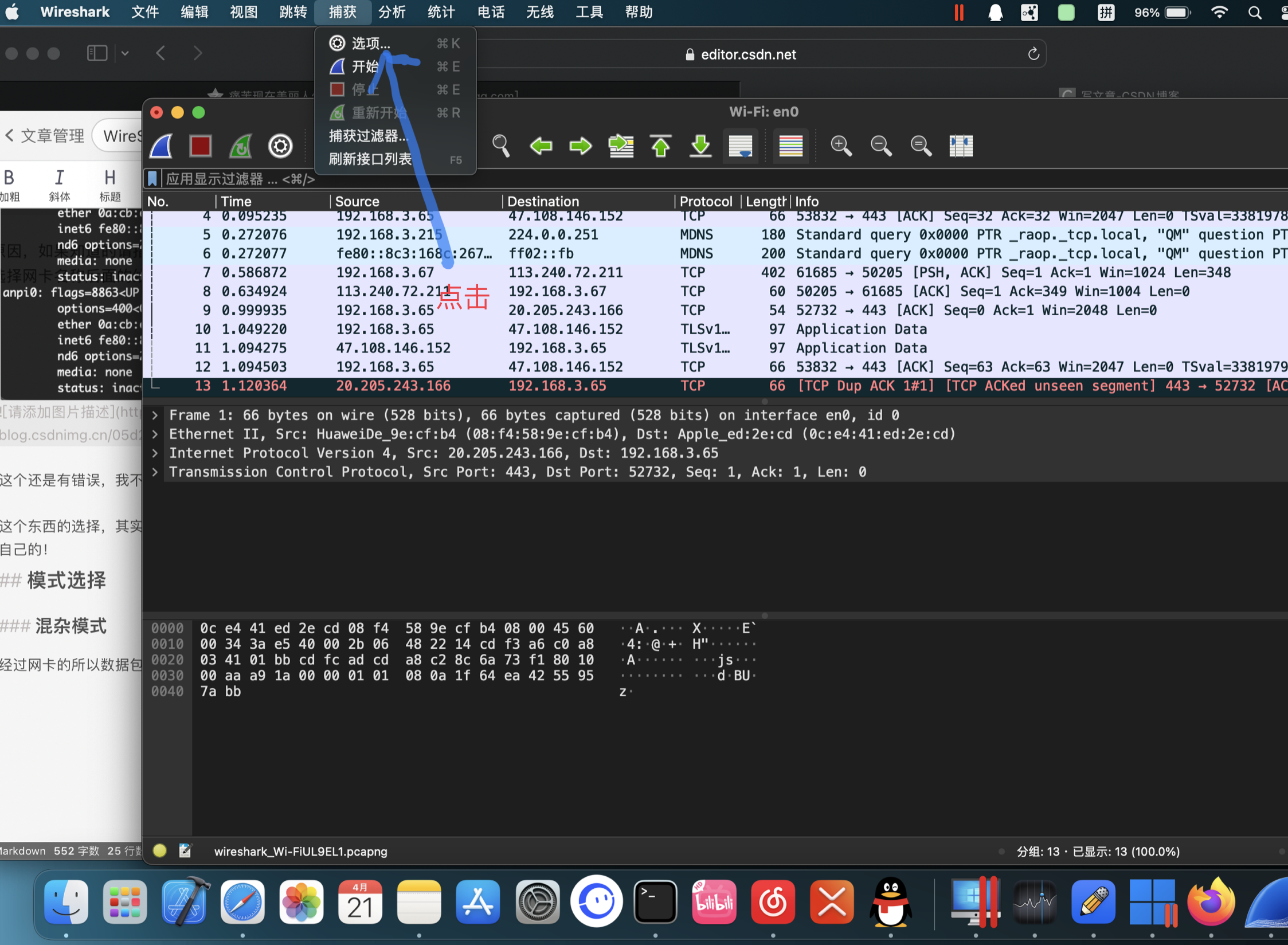Click zoom in magnifier toolbar icon
This screenshot has height=945, width=1288.
pyautogui.click(x=841, y=146)
